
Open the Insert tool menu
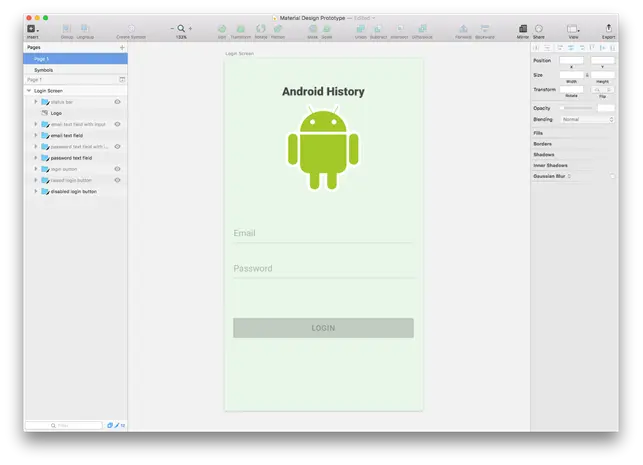point(32,29)
